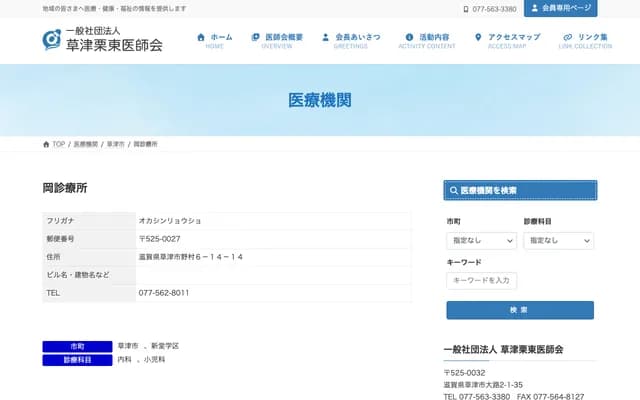Open the ホーム menu item
This screenshot has height=400, width=640.
(215, 40)
